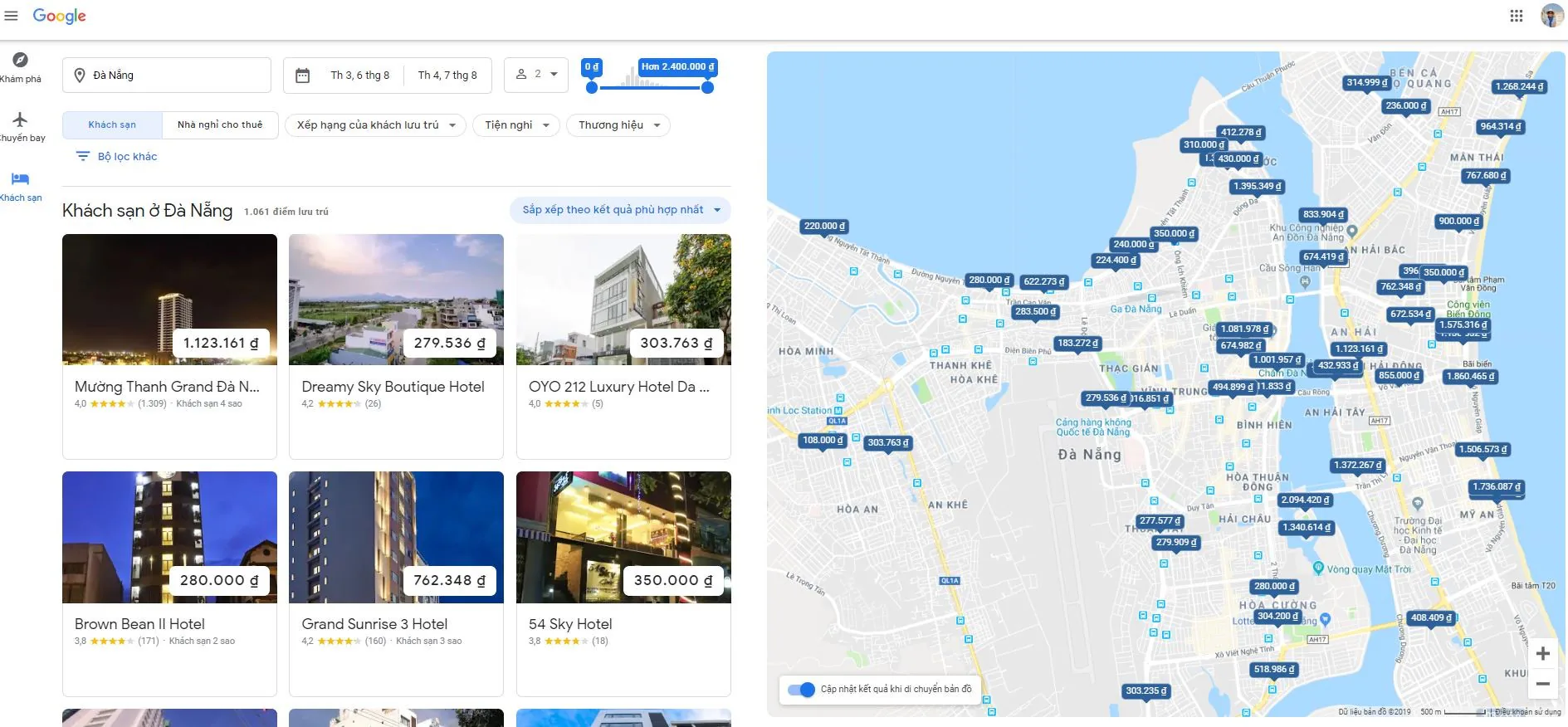The width and height of the screenshot is (1568, 727).
Task: Open Bộ lọc khác filter icon
Action: tap(83, 156)
